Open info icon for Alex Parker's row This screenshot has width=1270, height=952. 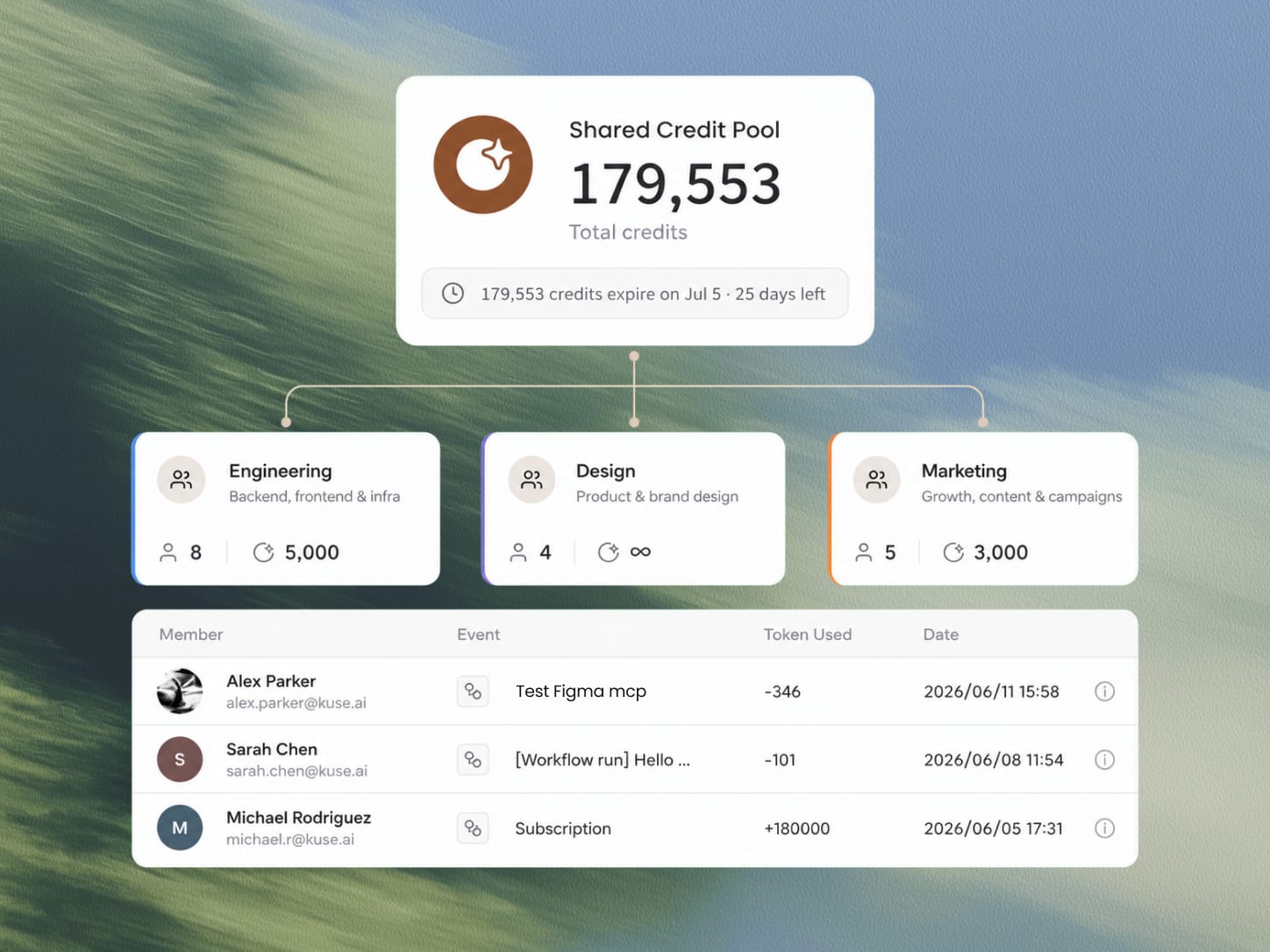(1105, 691)
